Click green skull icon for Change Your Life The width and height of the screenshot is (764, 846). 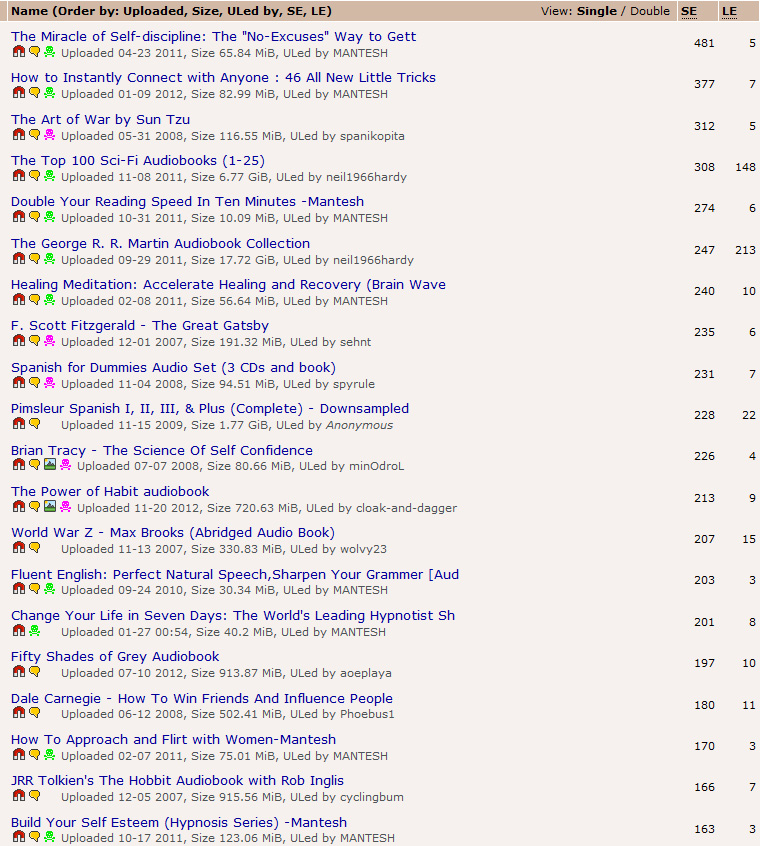pos(35,631)
